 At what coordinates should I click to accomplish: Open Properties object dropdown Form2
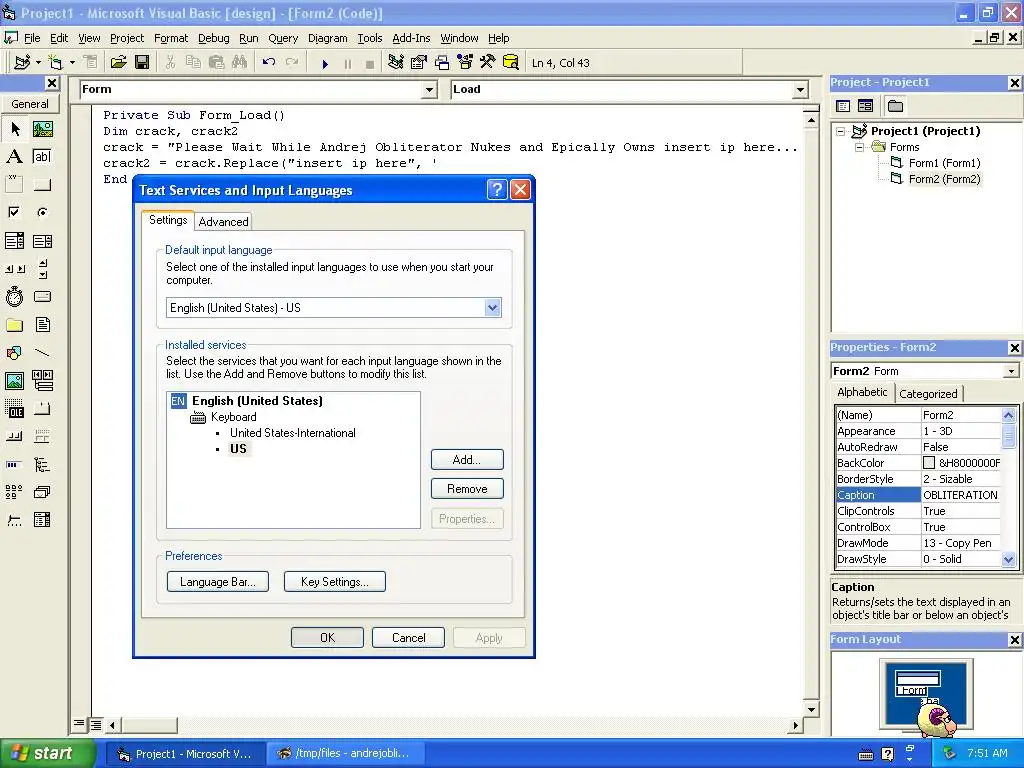pos(1011,371)
